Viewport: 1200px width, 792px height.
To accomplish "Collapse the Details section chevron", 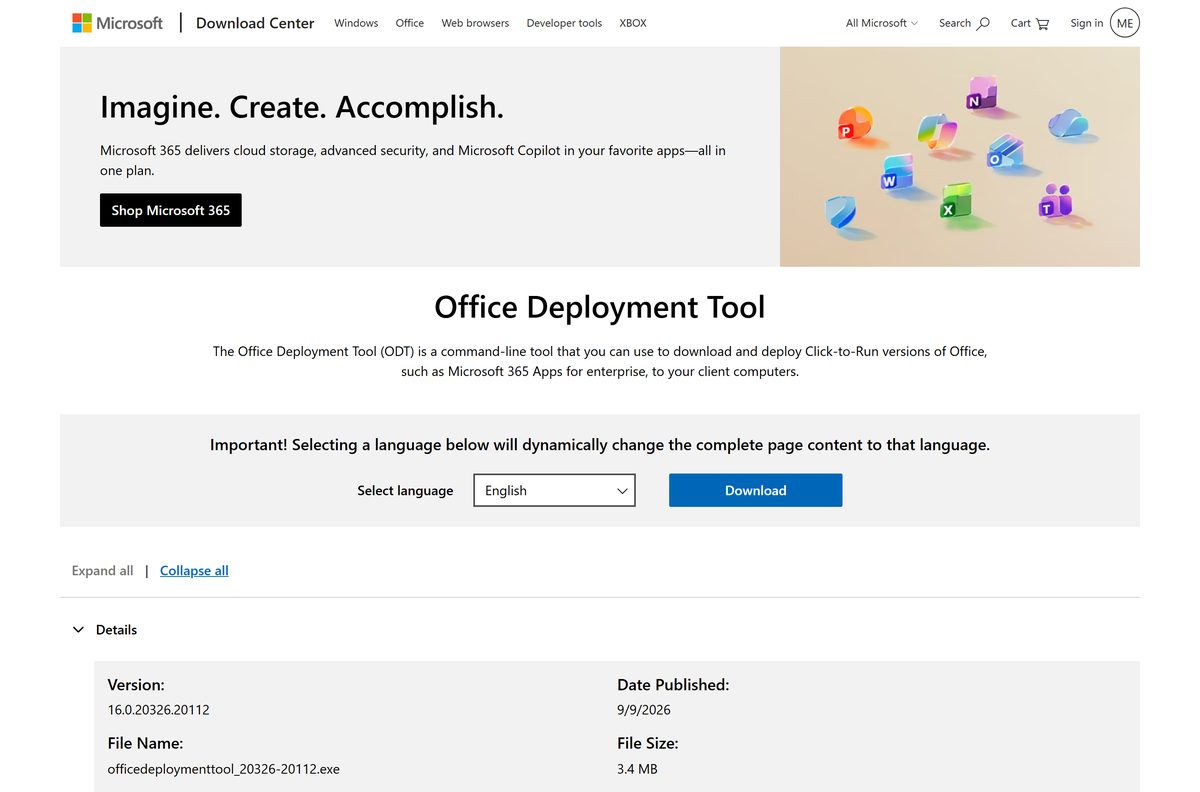I will coord(78,630).
